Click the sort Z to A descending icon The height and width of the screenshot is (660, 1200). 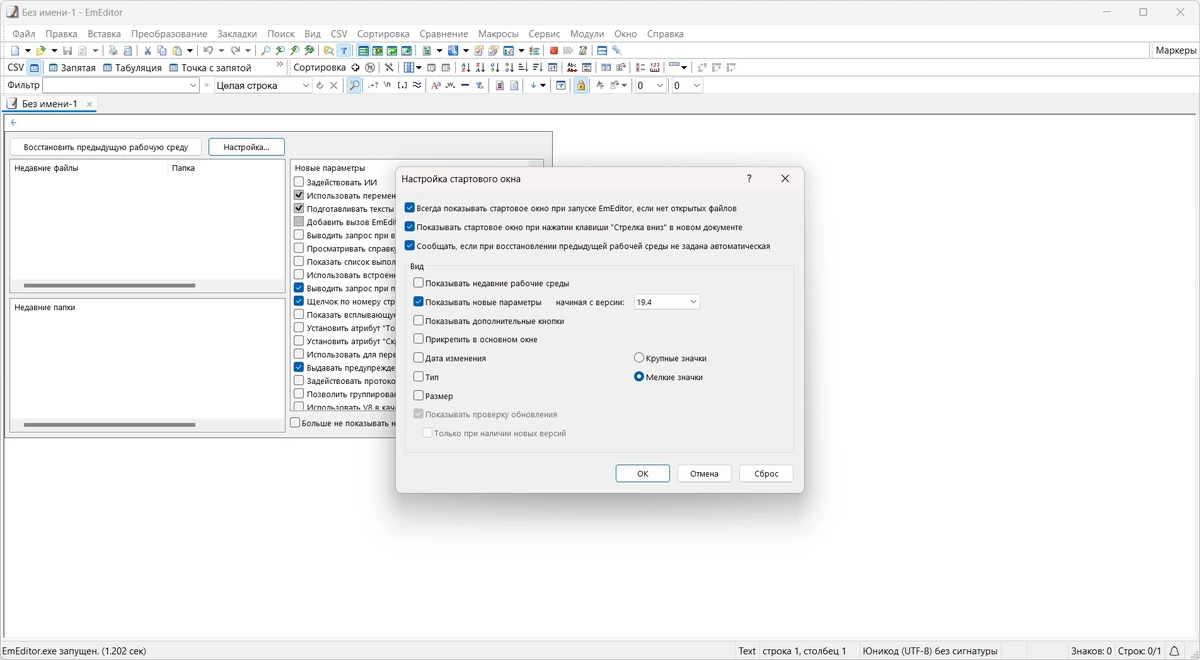click(x=480, y=68)
